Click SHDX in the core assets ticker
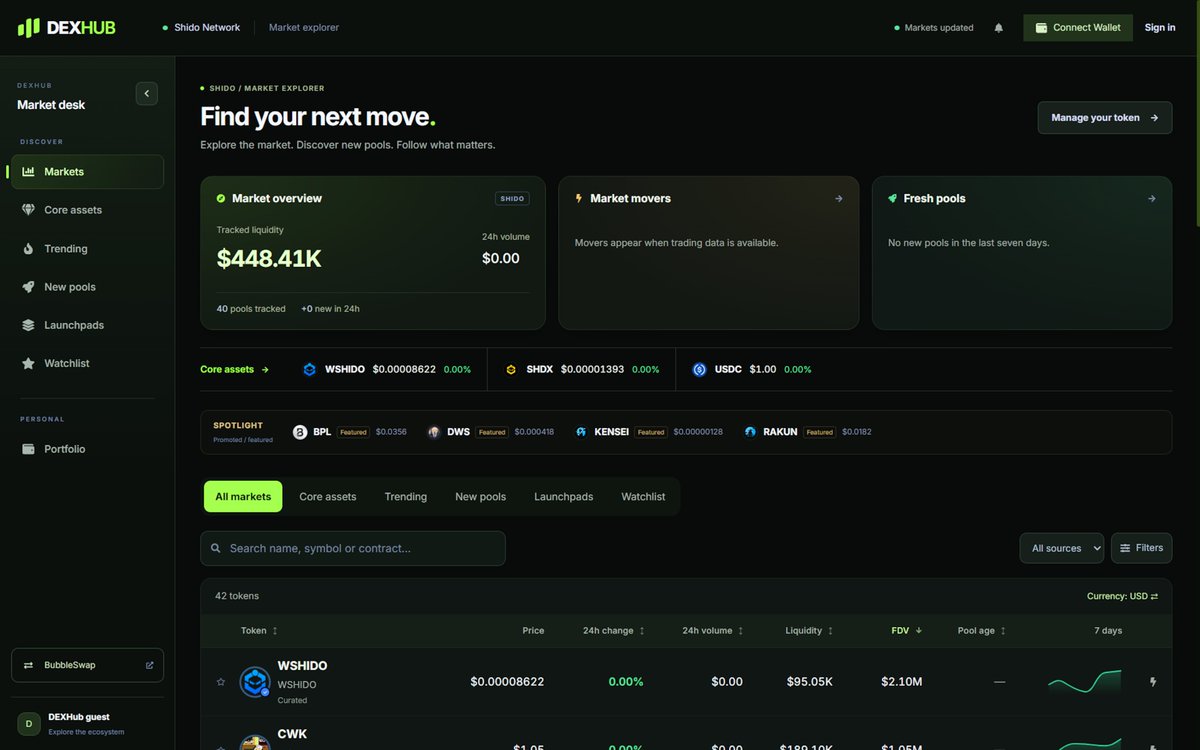The height and width of the screenshot is (750, 1200). pyautogui.click(x=582, y=369)
